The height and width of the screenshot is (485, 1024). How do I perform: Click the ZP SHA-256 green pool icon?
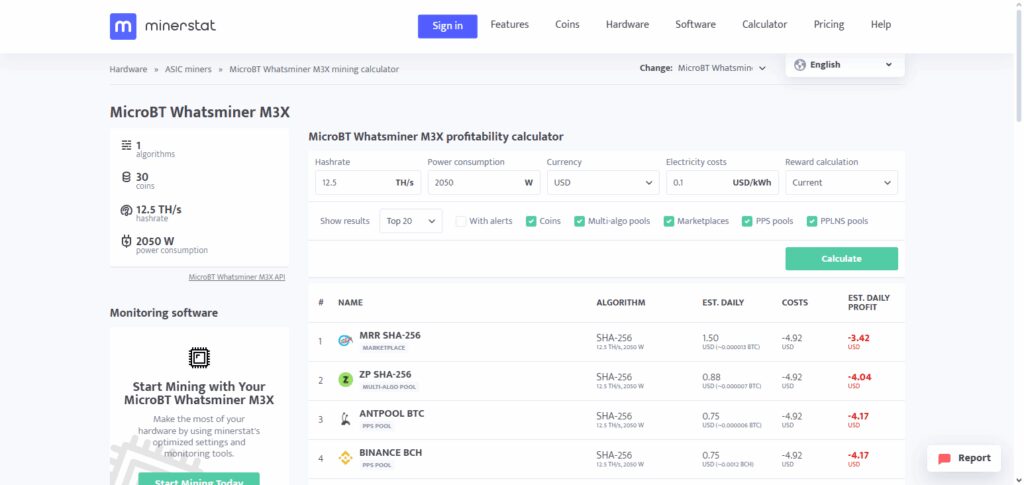point(345,380)
